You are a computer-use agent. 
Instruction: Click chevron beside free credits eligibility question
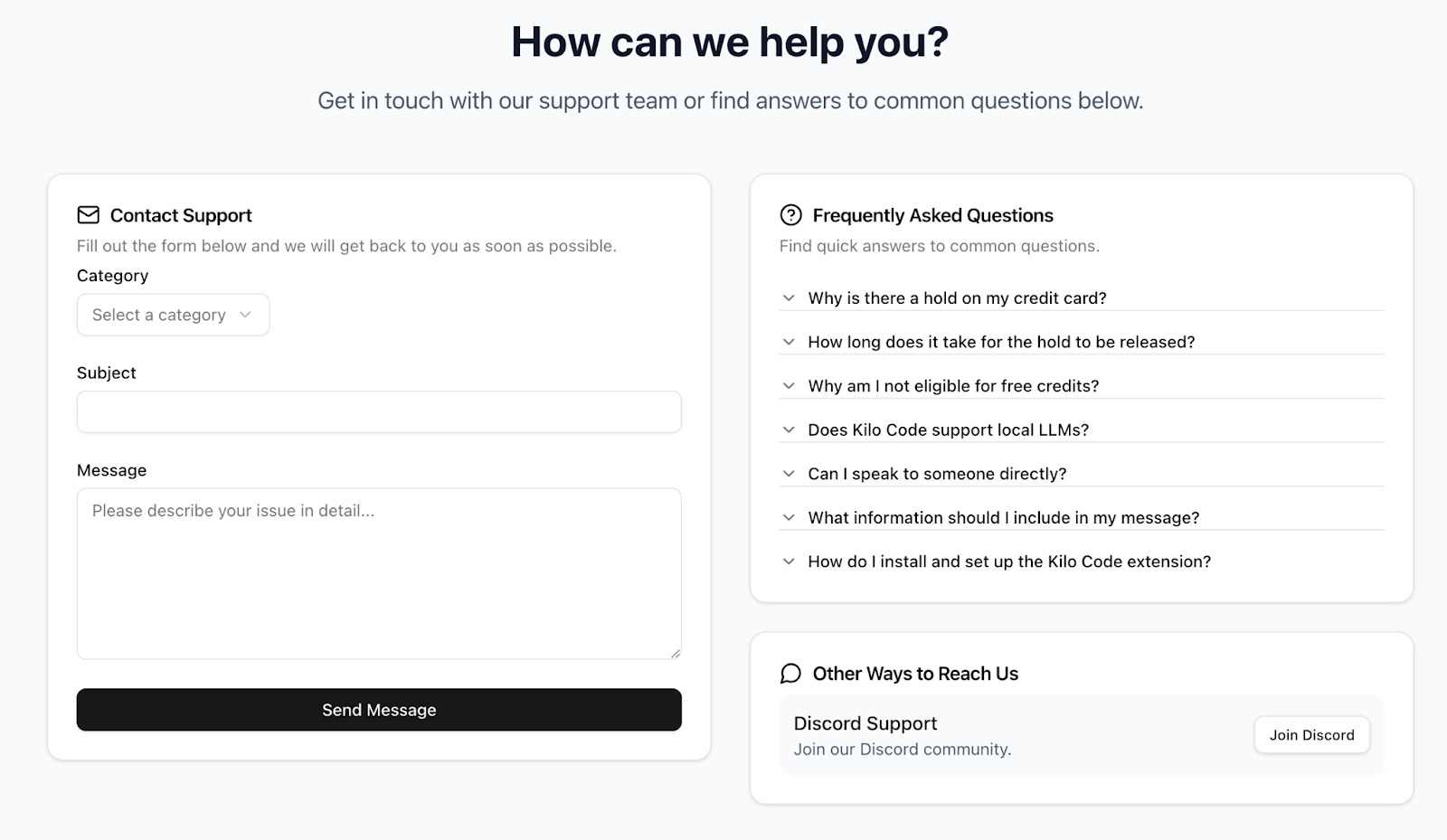789,386
